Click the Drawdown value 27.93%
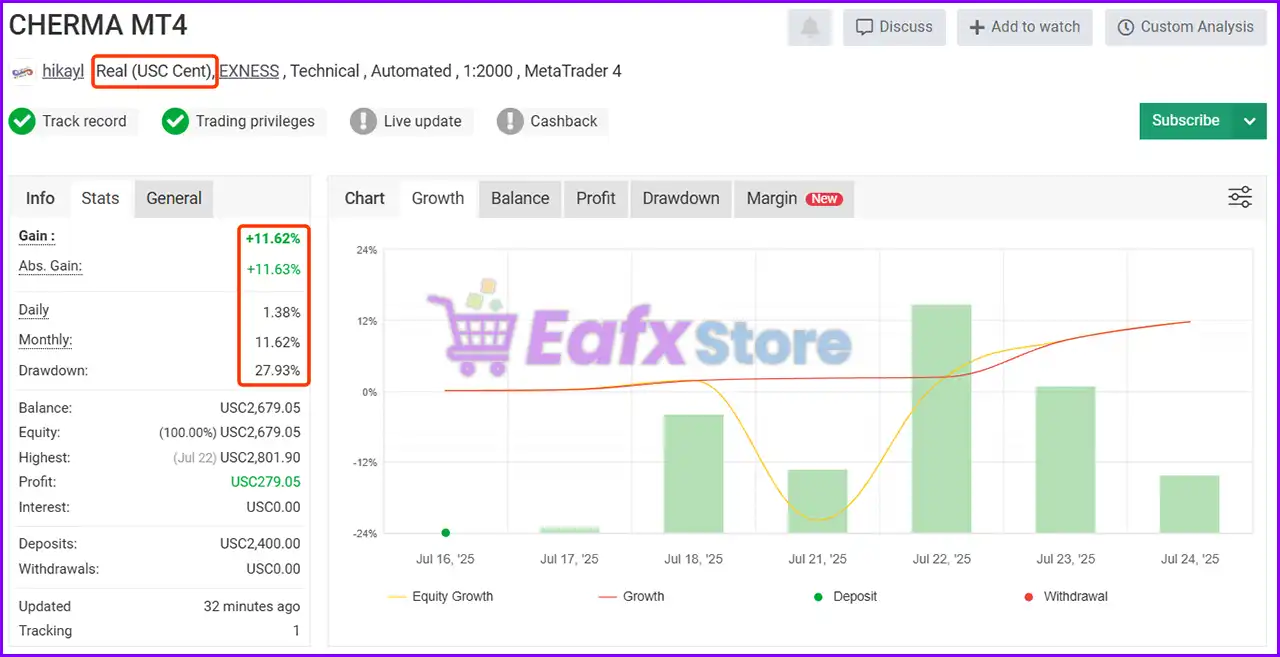Image resolution: width=1280 pixels, height=657 pixels. coord(278,371)
